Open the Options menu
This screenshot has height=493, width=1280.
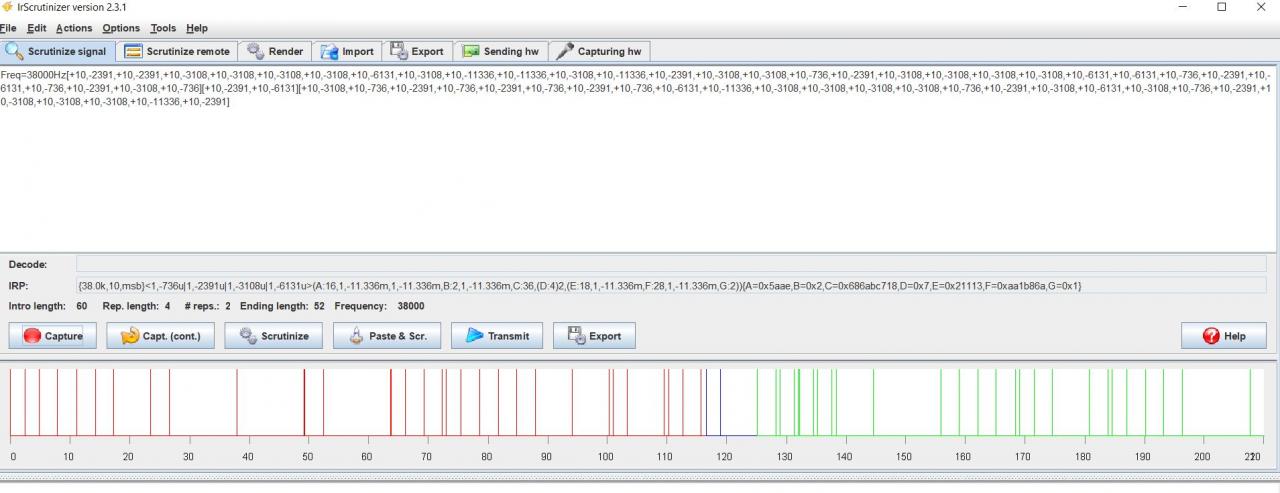pyautogui.click(x=121, y=28)
